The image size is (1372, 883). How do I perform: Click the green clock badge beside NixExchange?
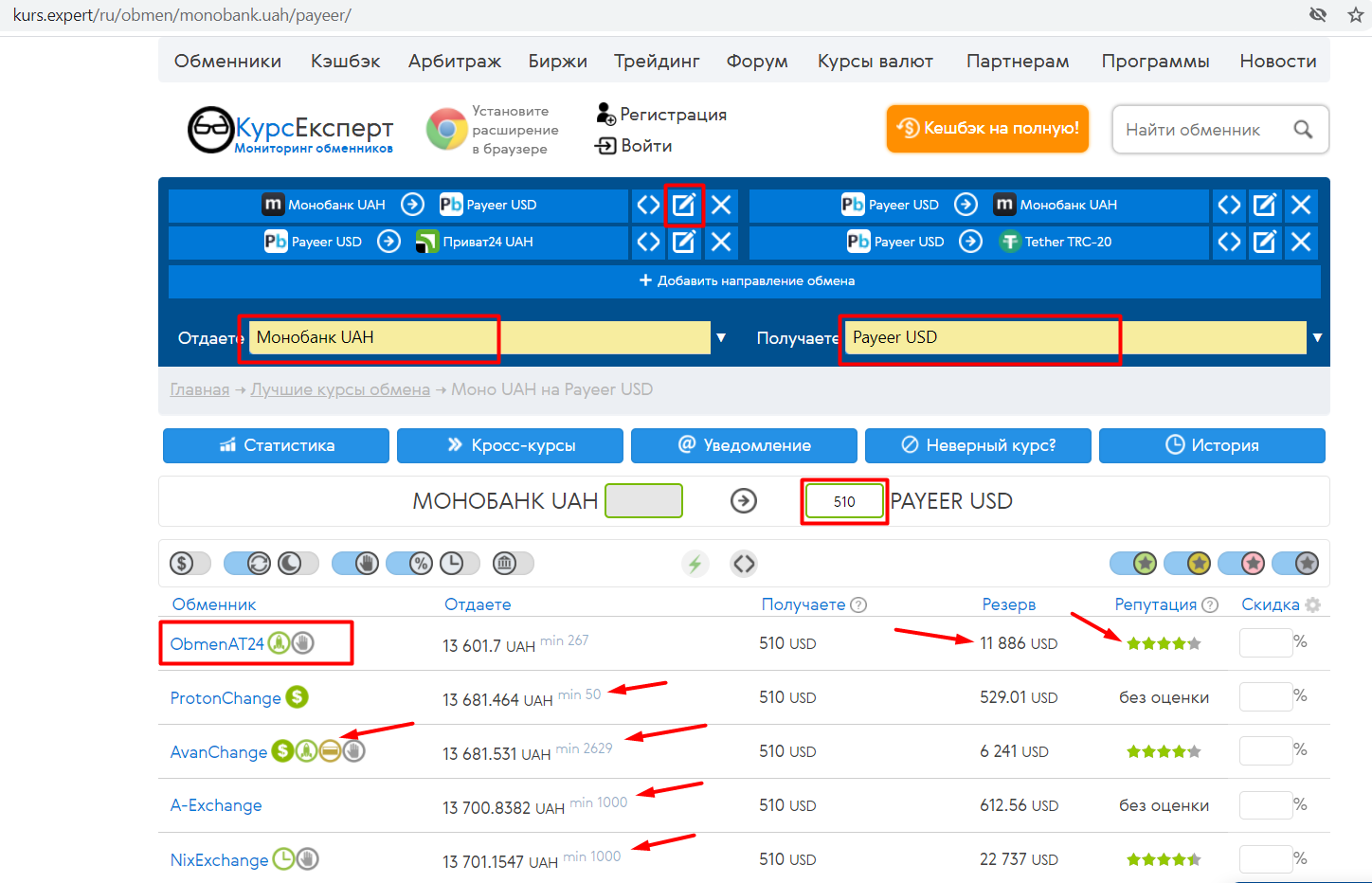pyautogui.click(x=283, y=859)
